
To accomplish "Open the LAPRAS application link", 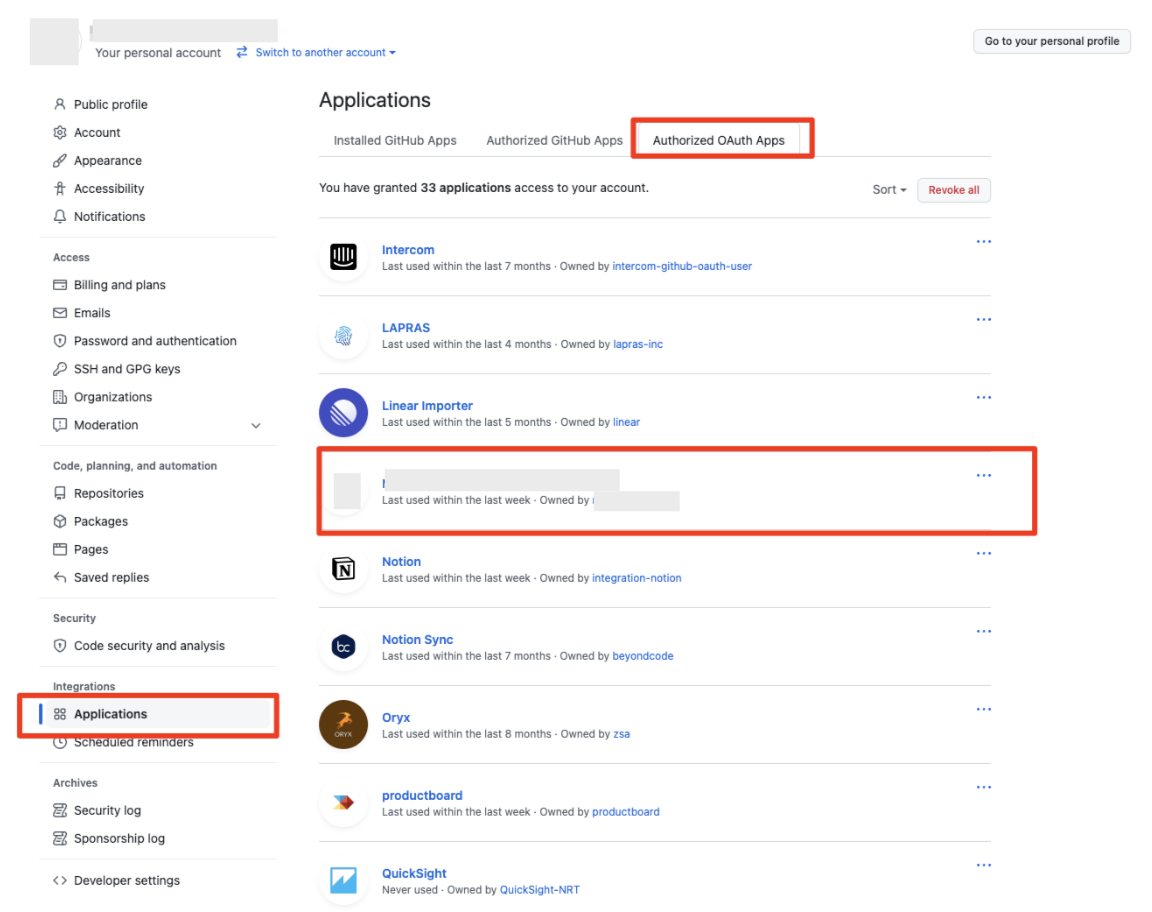I will coord(406,328).
